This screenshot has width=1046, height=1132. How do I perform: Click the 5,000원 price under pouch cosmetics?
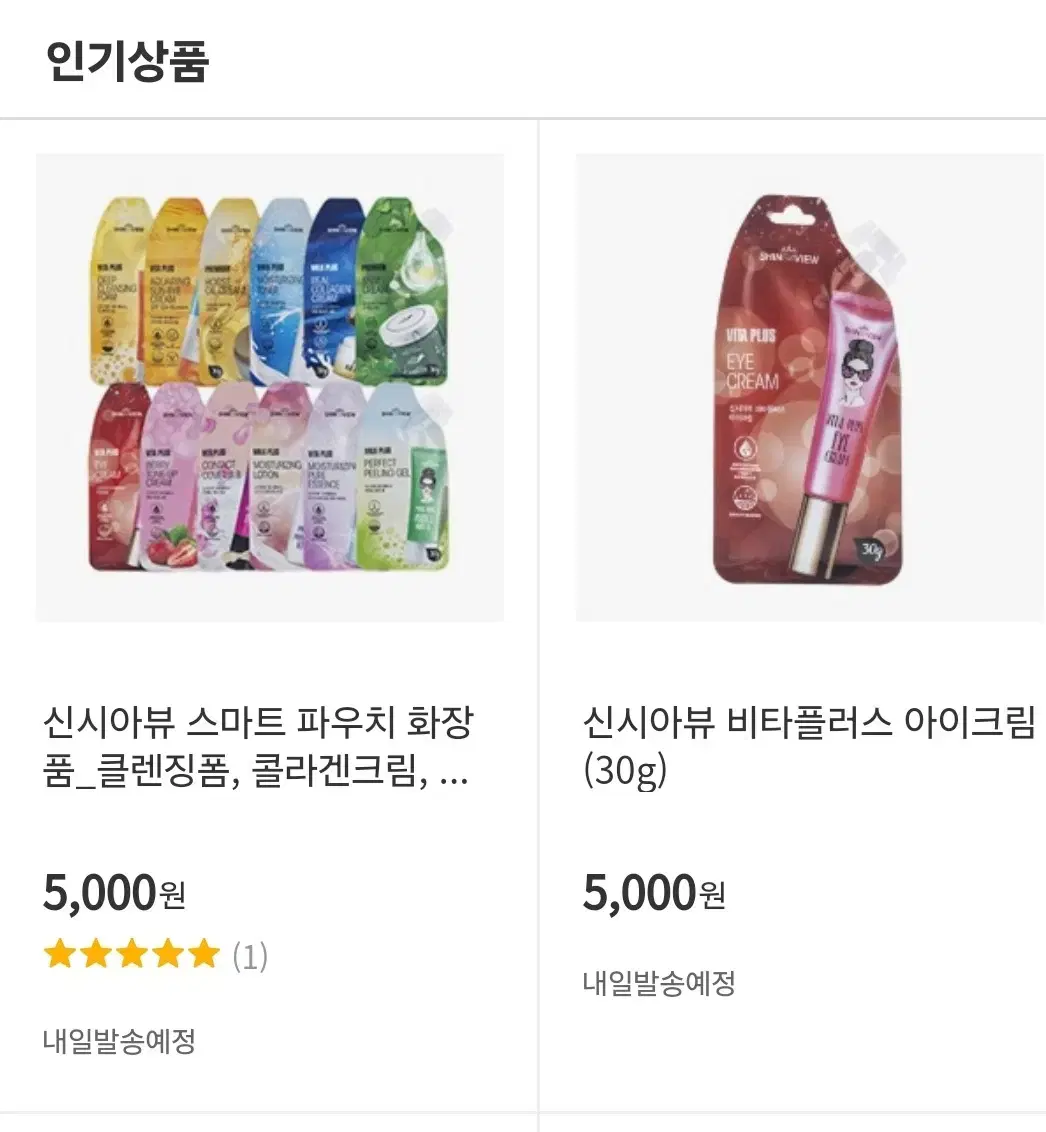tap(114, 892)
